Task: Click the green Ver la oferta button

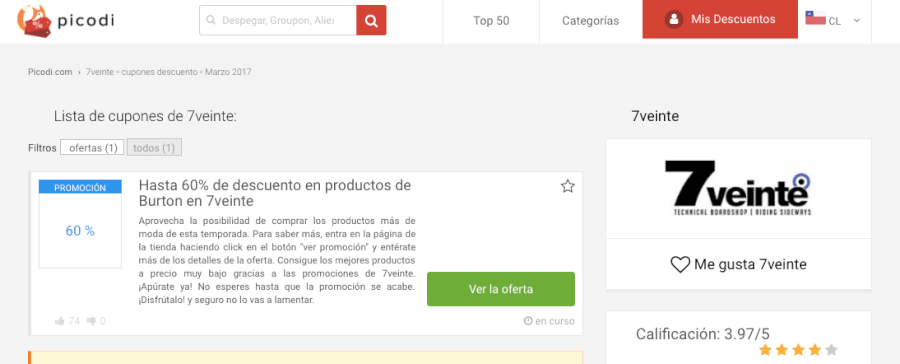Action: [501, 289]
